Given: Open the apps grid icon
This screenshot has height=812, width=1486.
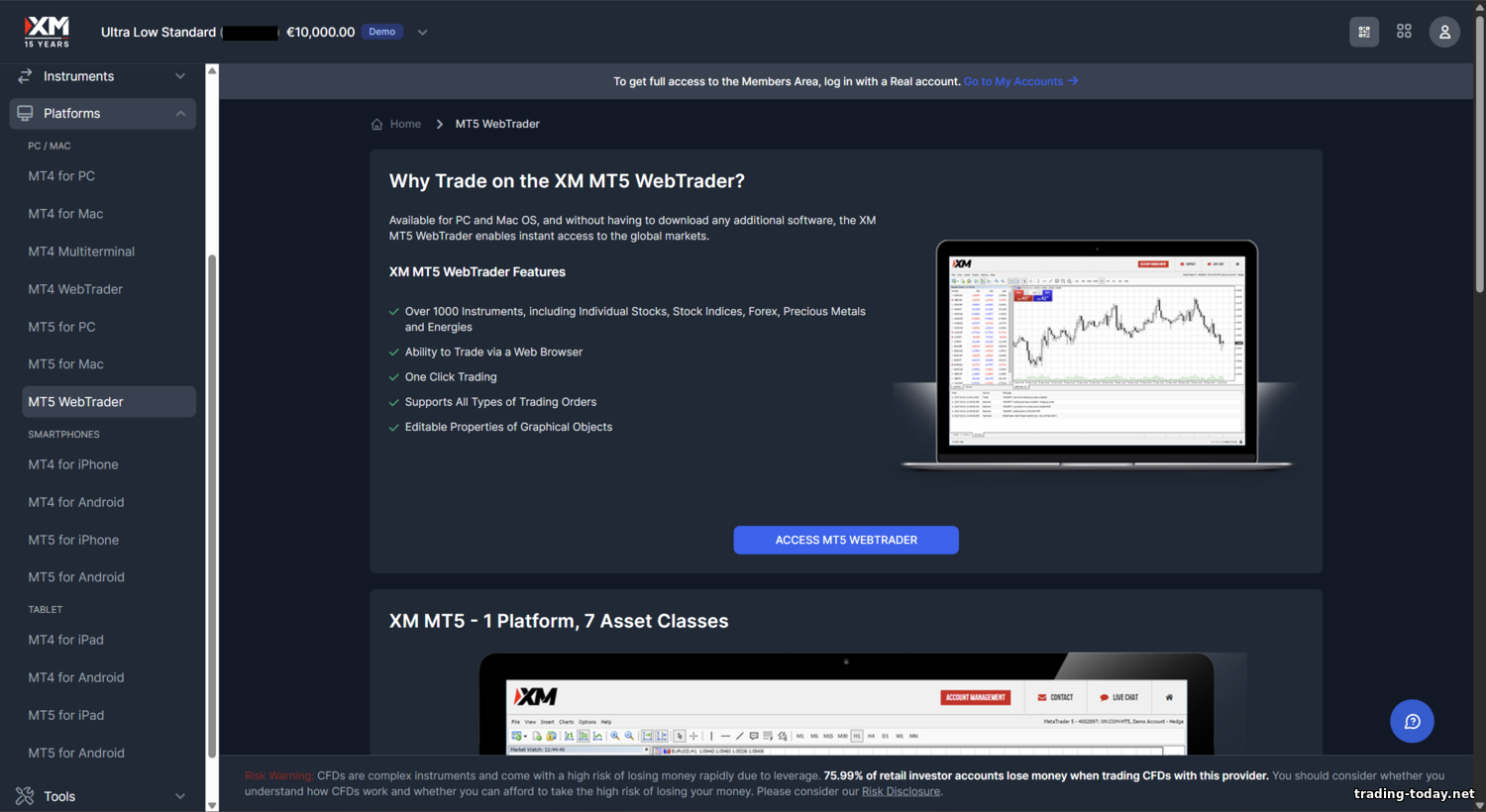Looking at the screenshot, I should point(1404,32).
